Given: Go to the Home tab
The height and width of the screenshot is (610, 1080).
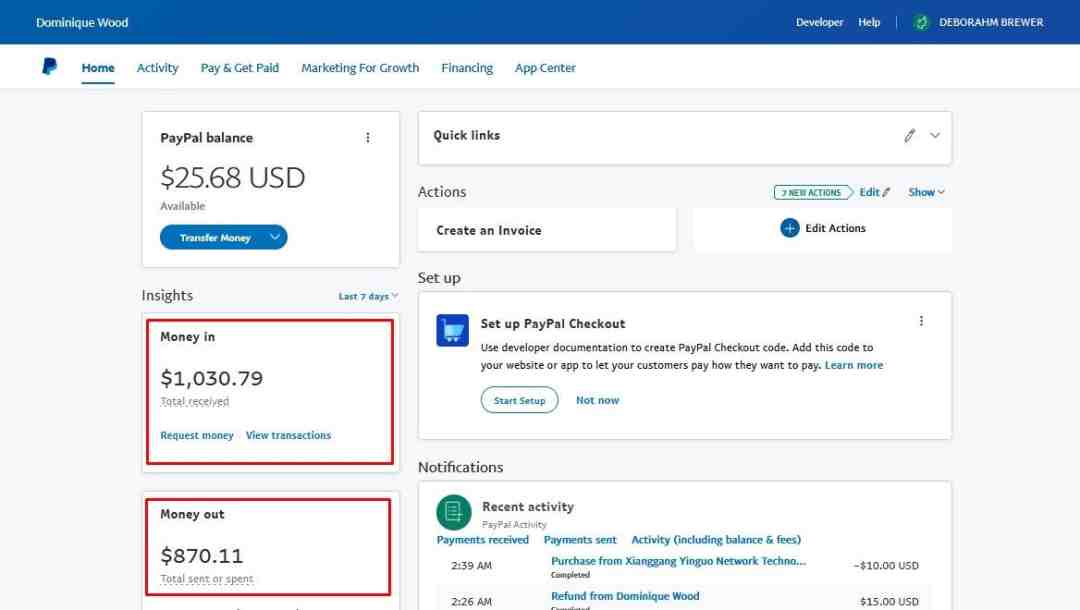Looking at the screenshot, I should [x=98, y=67].
